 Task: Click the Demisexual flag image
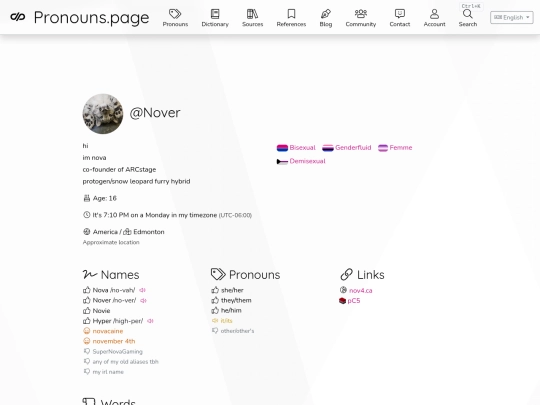coord(282,162)
